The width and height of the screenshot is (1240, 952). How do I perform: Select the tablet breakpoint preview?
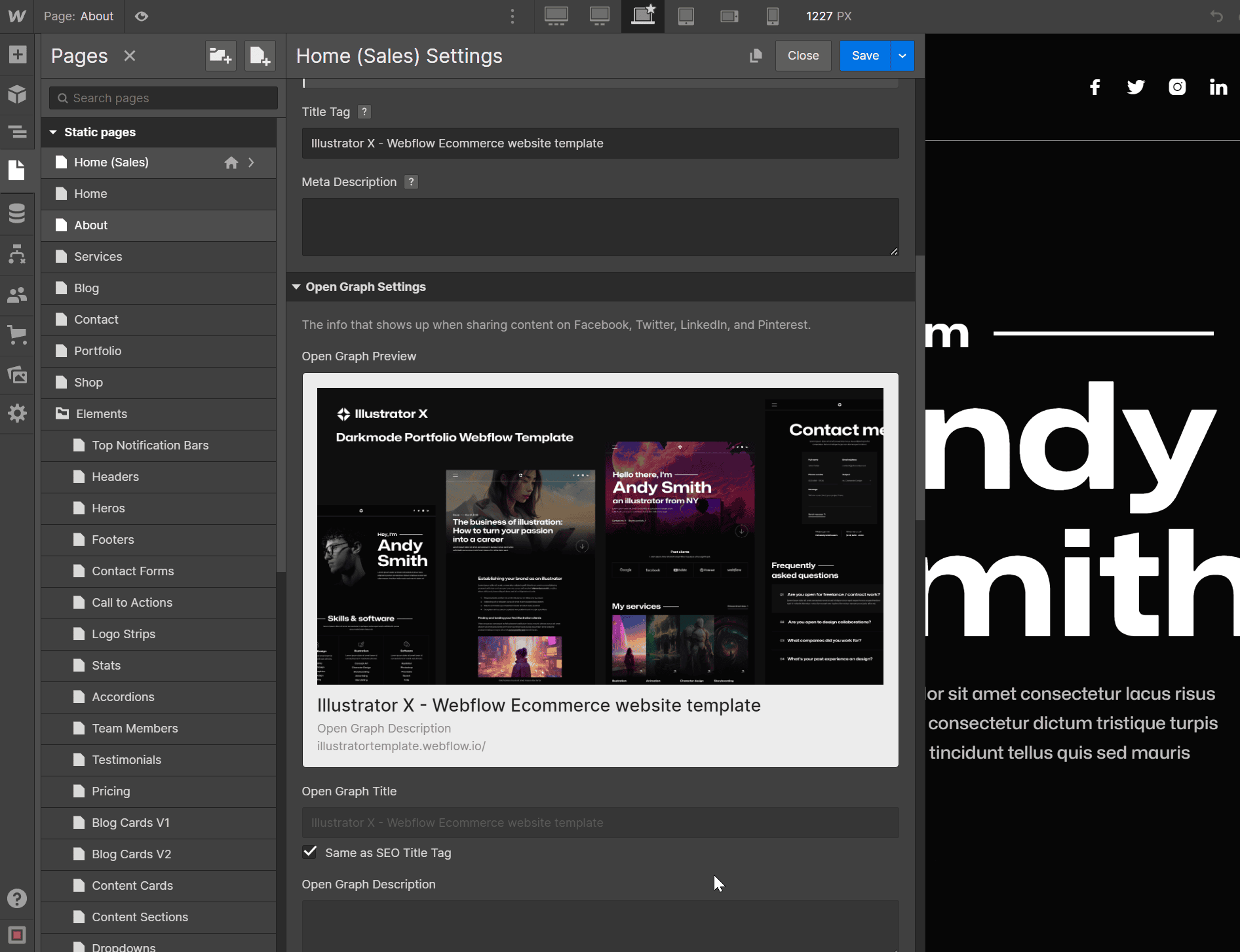686,16
